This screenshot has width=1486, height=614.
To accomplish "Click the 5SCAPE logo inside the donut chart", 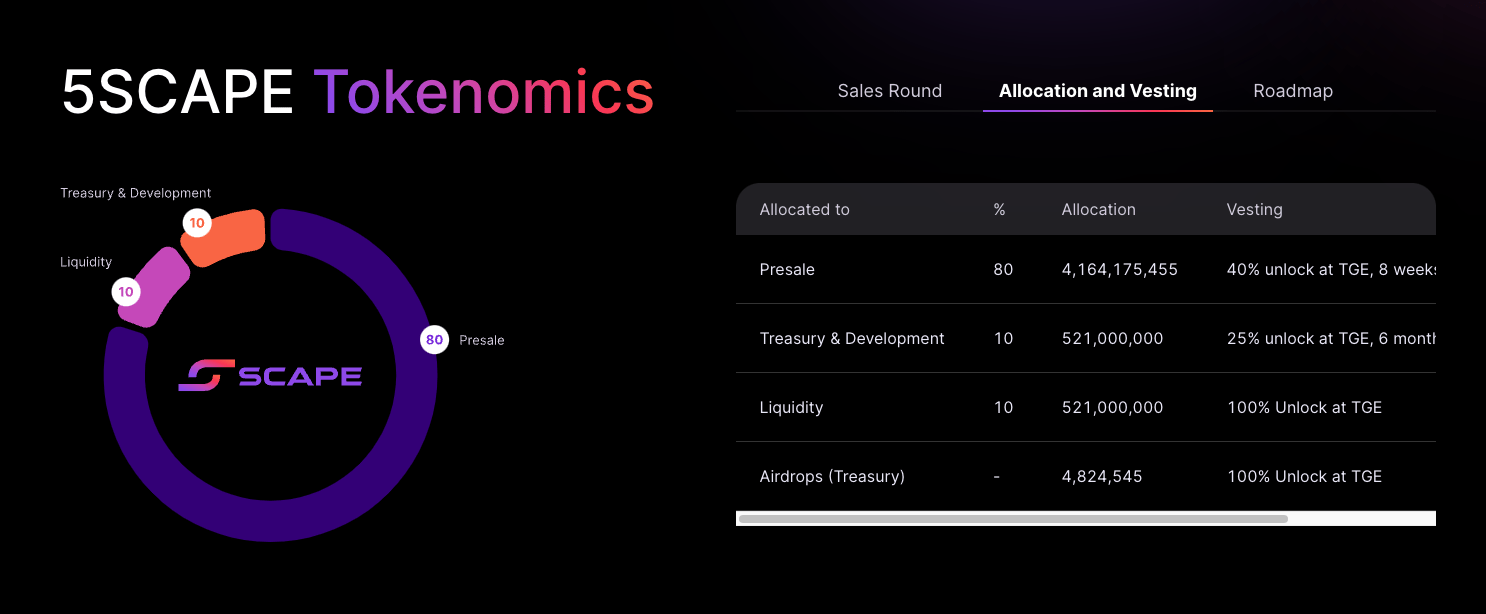I will tap(270, 376).
